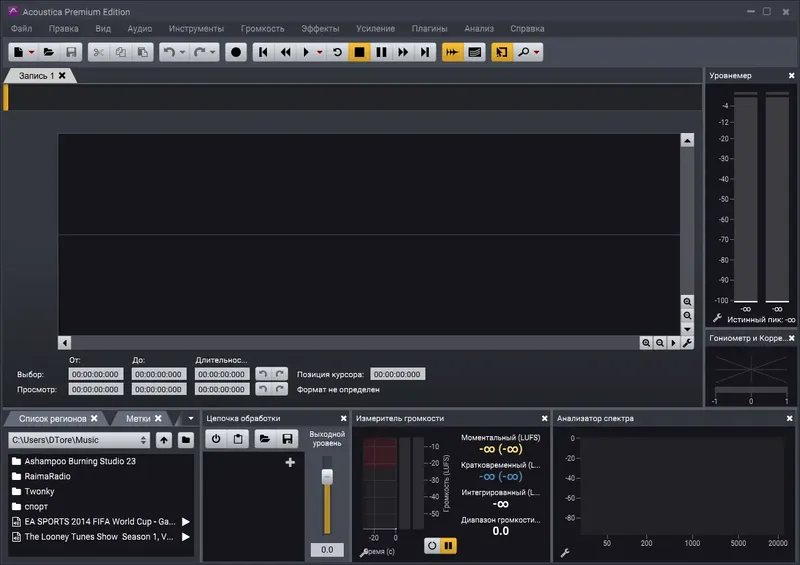Add an effect with the plus icon
800x565 pixels.
tap(290, 462)
